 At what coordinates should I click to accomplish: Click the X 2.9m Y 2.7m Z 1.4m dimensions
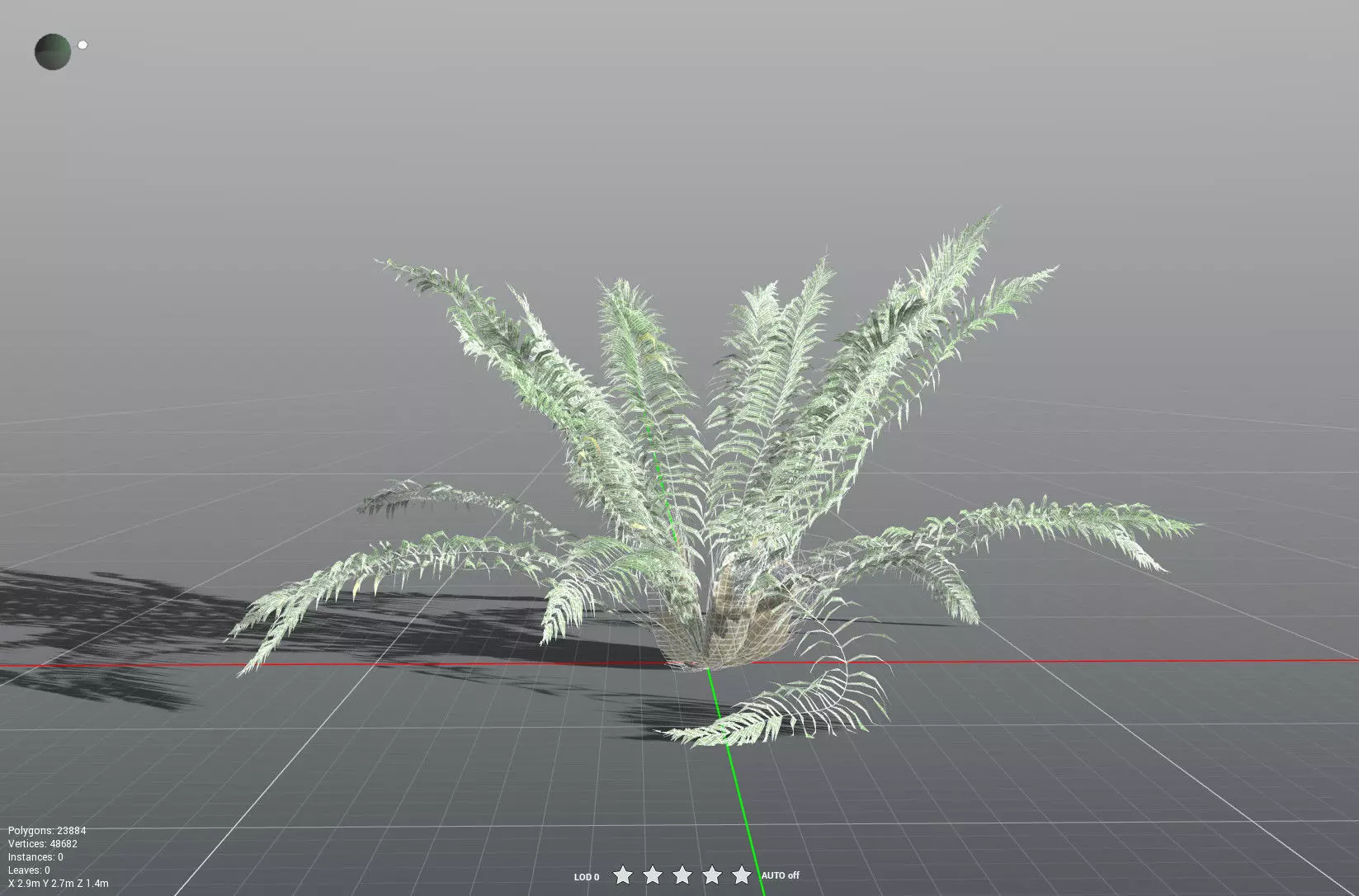coord(58,884)
